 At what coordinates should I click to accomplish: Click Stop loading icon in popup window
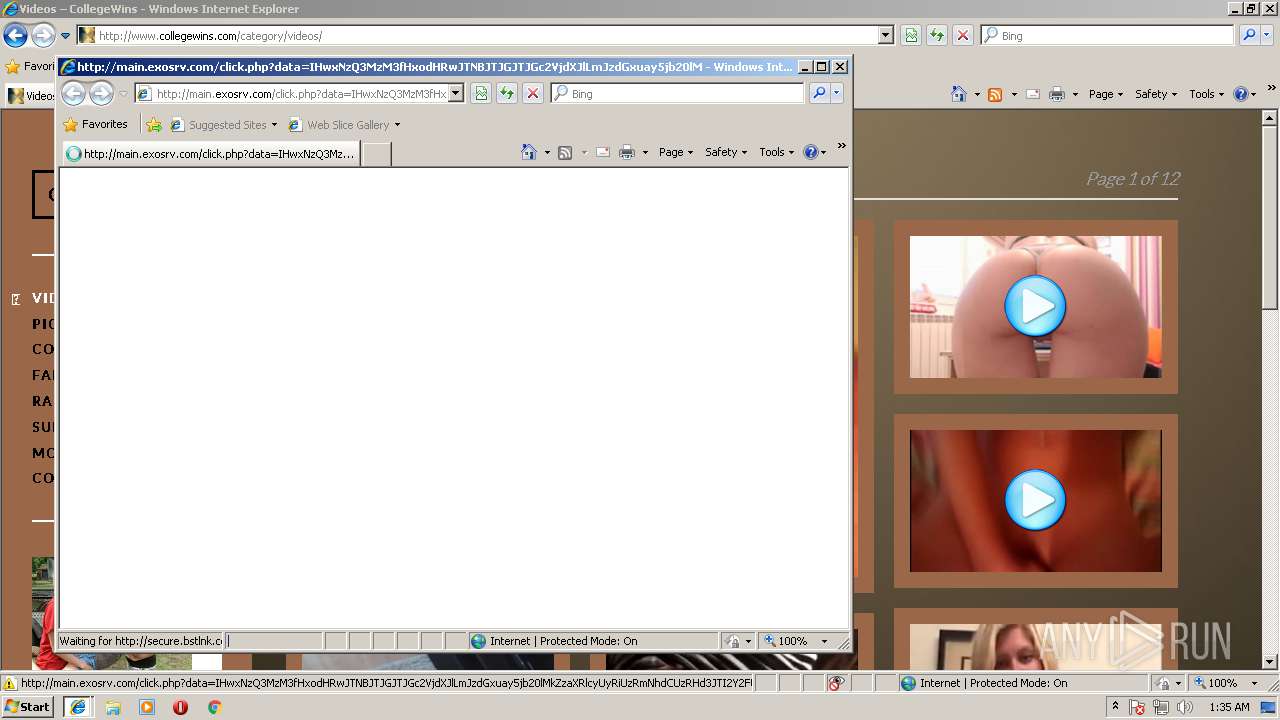pyautogui.click(x=533, y=93)
